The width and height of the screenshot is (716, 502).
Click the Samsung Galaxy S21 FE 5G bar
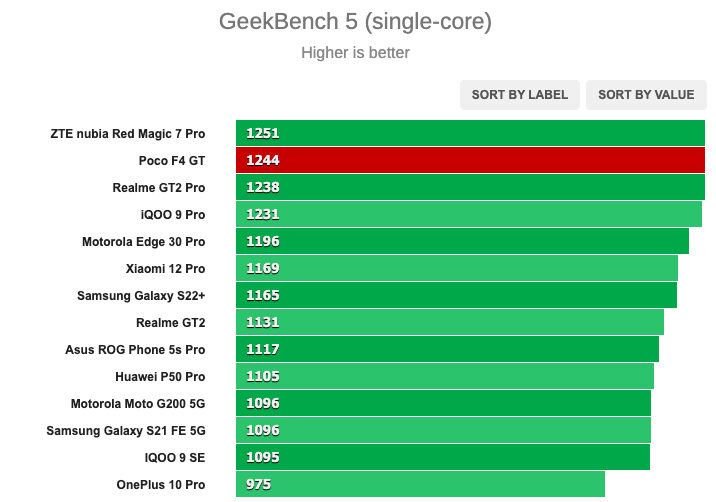coord(443,430)
